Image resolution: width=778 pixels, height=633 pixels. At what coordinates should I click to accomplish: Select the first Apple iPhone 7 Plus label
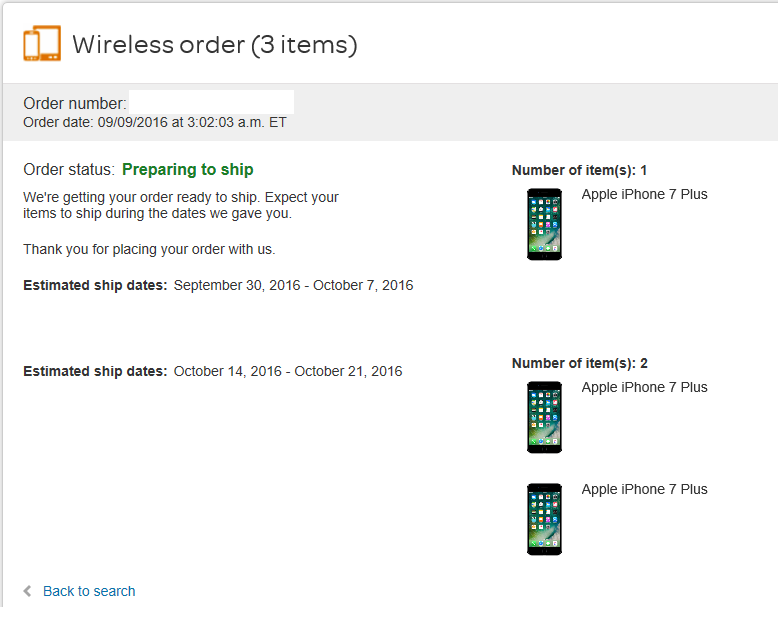[x=644, y=194]
